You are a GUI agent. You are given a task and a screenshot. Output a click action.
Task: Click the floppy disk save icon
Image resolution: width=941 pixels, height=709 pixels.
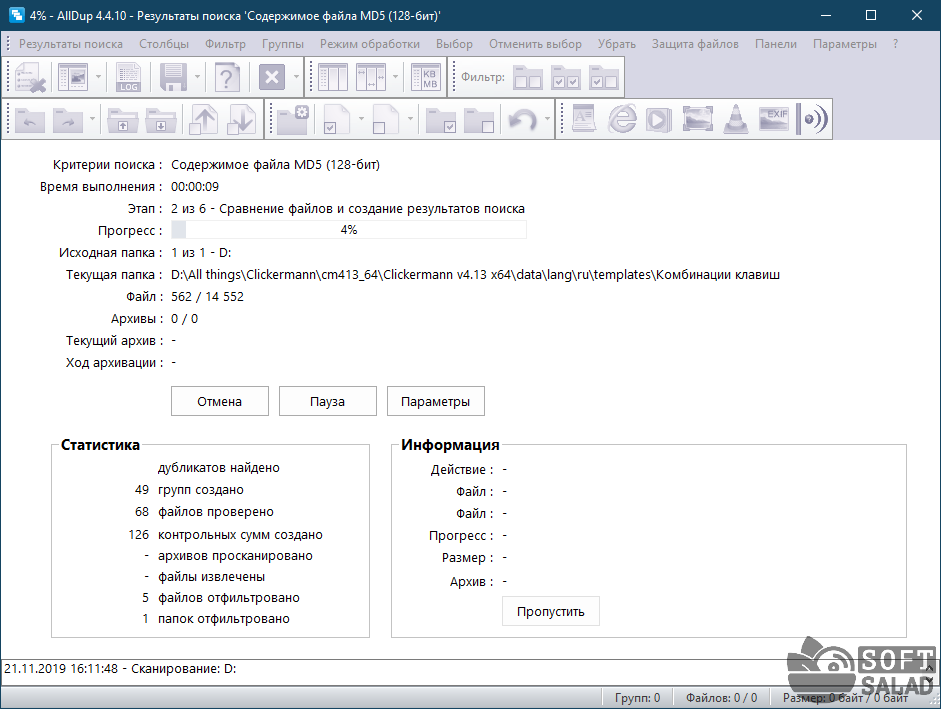click(174, 78)
